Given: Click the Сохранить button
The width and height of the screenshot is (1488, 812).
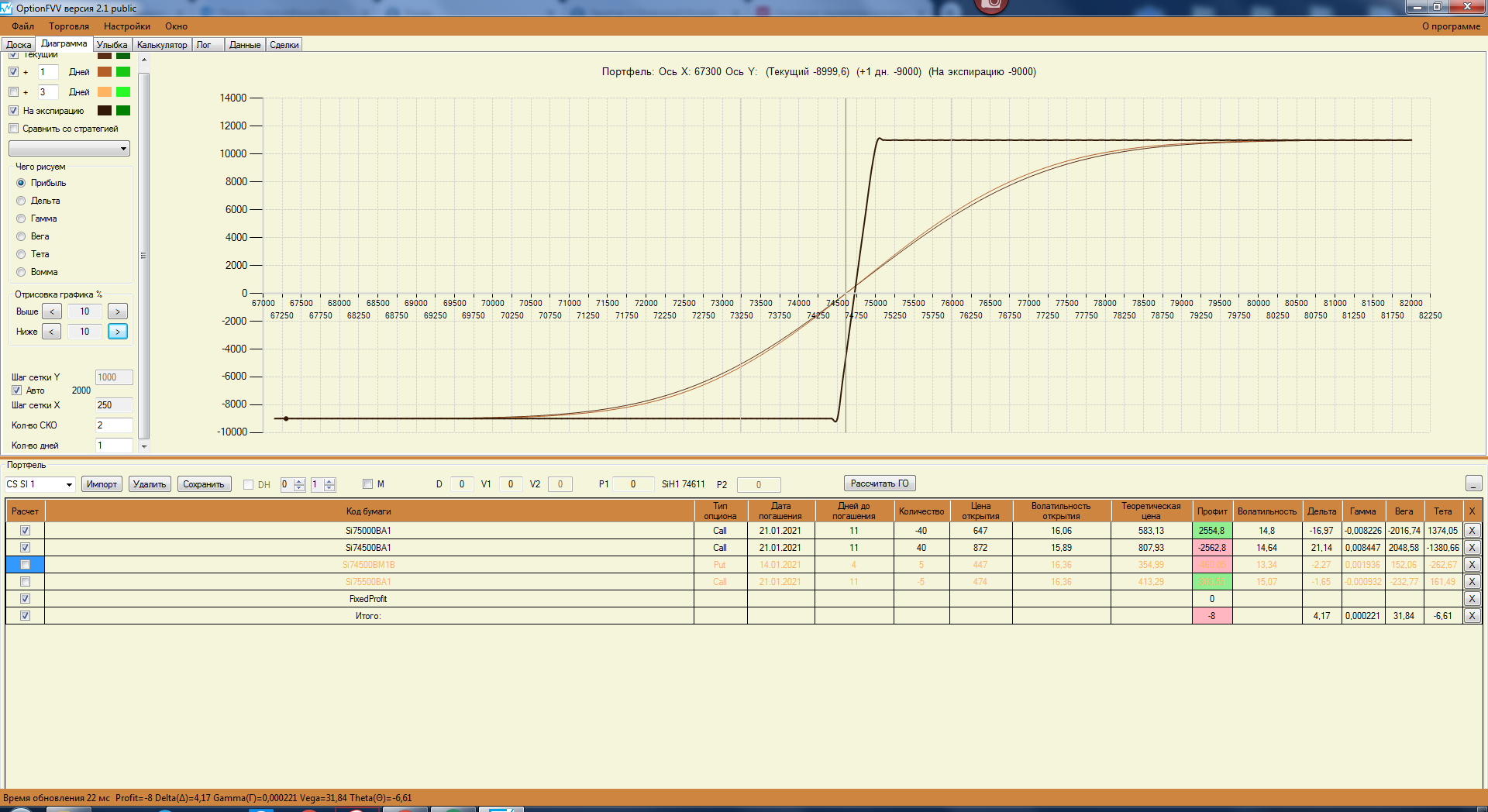Looking at the screenshot, I should 204,484.
